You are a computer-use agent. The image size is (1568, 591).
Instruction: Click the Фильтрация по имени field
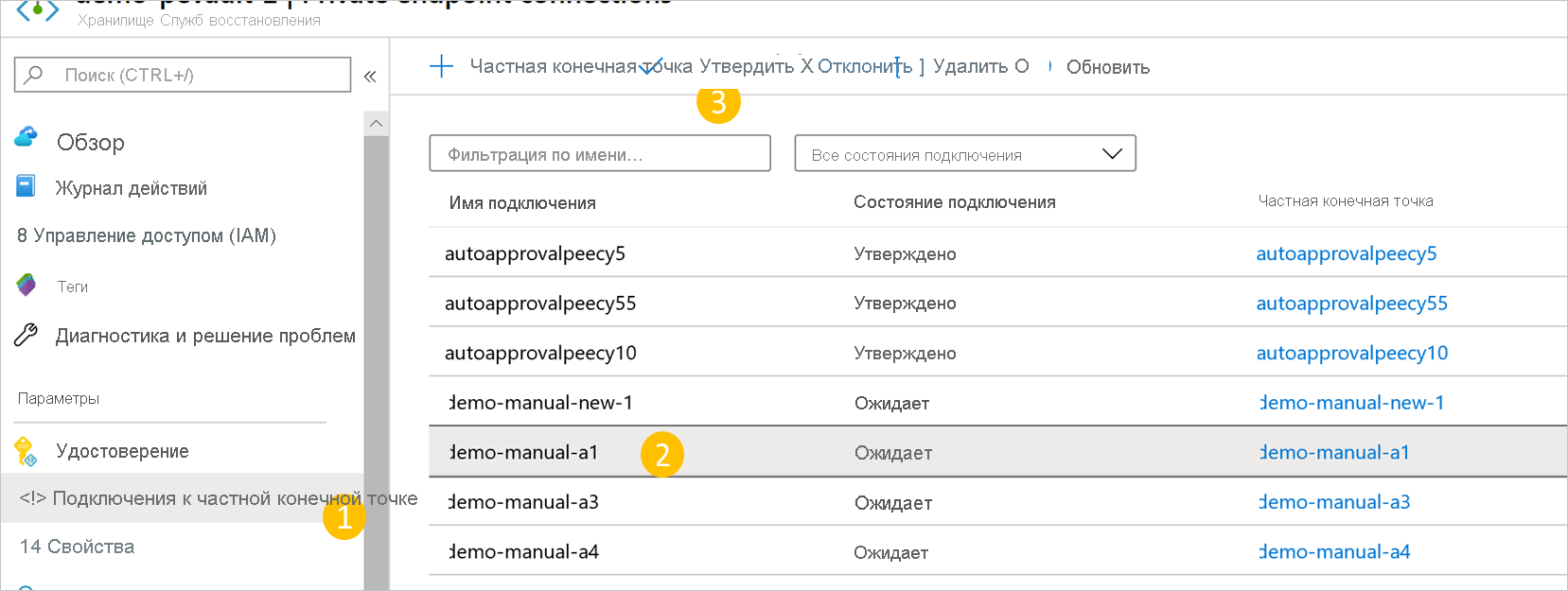600,153
